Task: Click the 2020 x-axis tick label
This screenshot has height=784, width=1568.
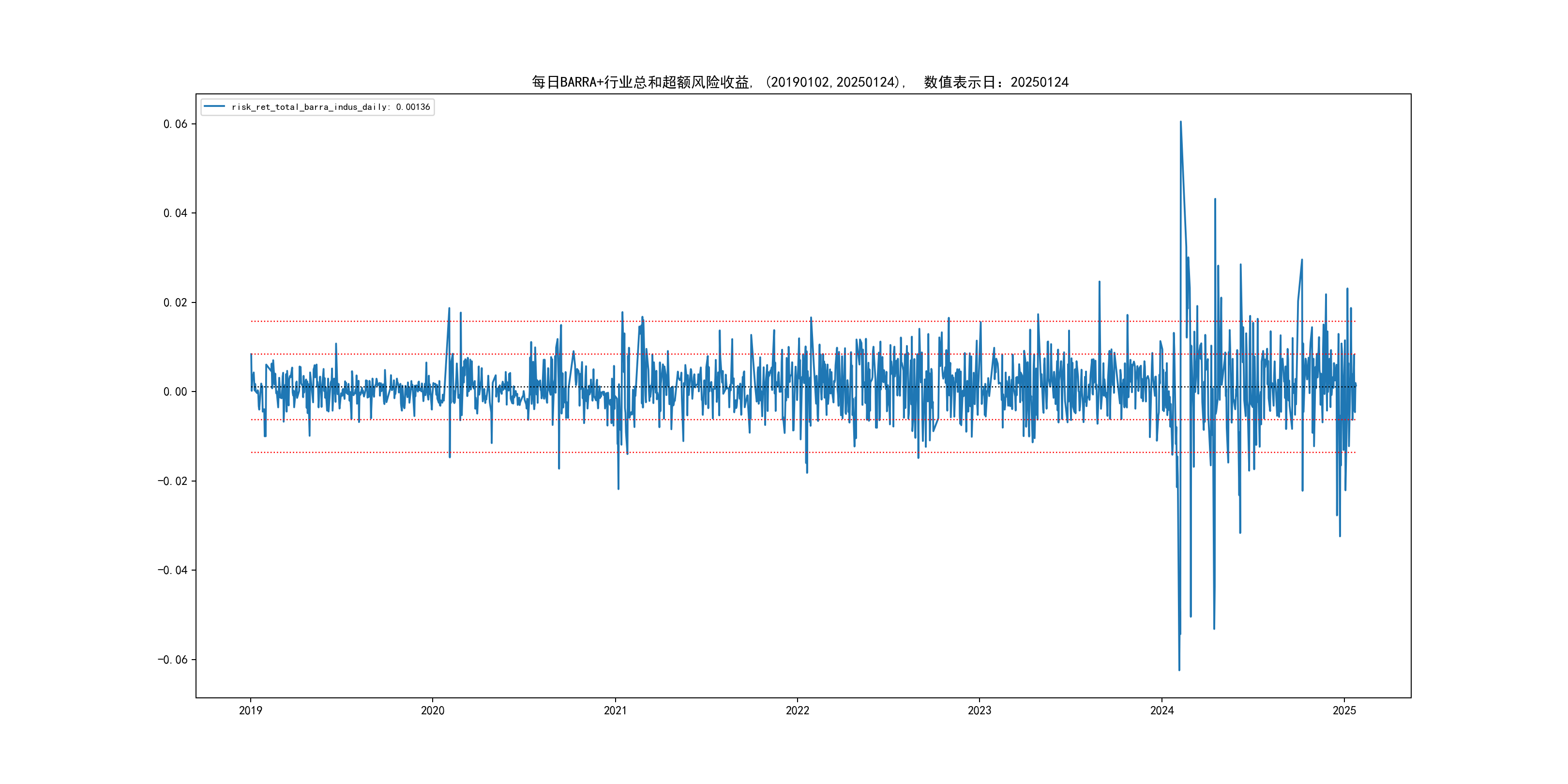Action: coord(433,710)
